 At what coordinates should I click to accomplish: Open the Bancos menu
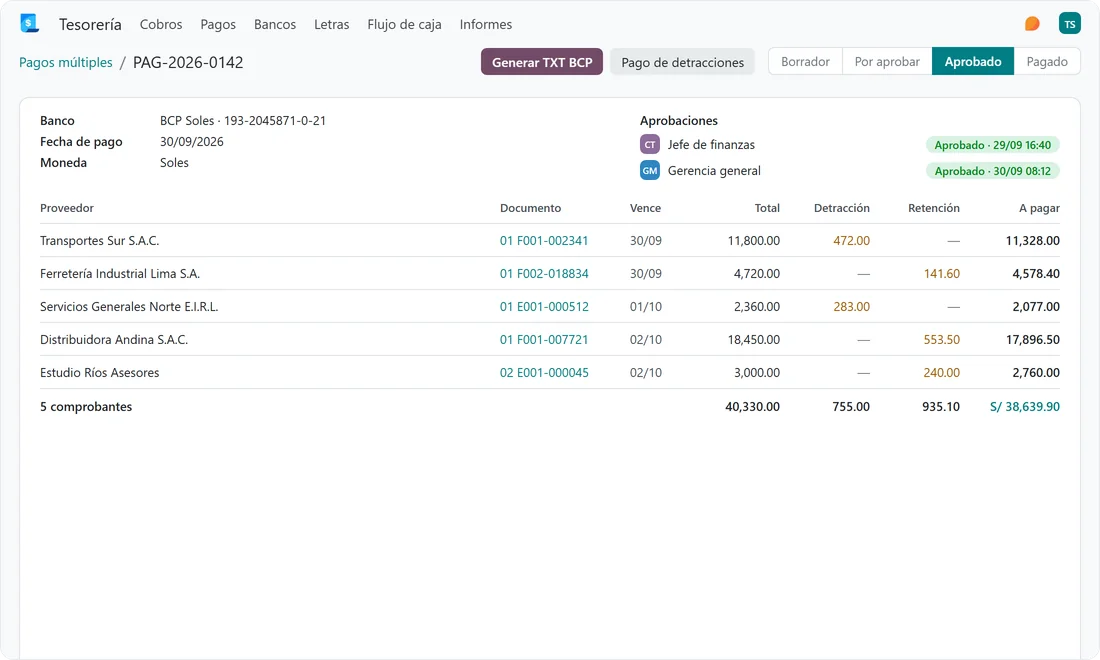[x=275, y=25]
